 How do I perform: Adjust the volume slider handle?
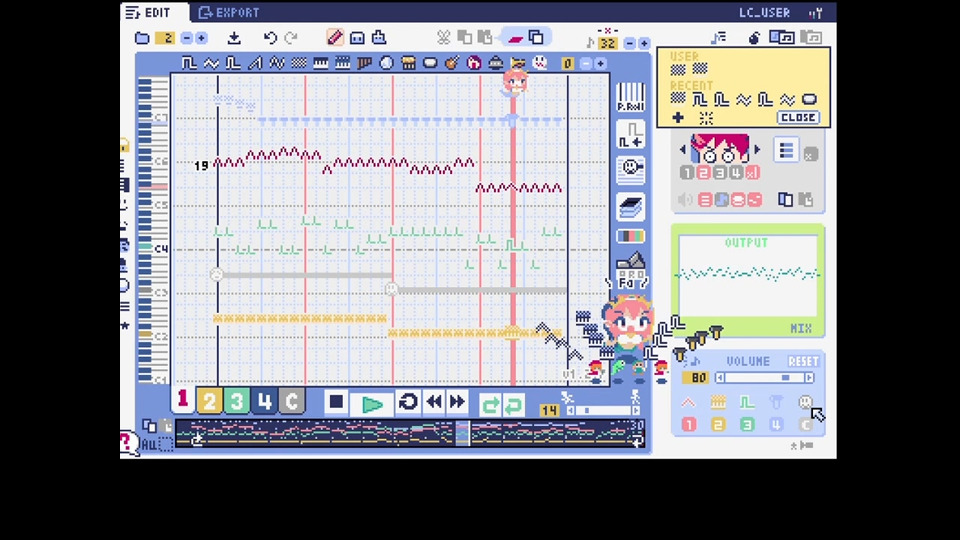coord(786,378)
